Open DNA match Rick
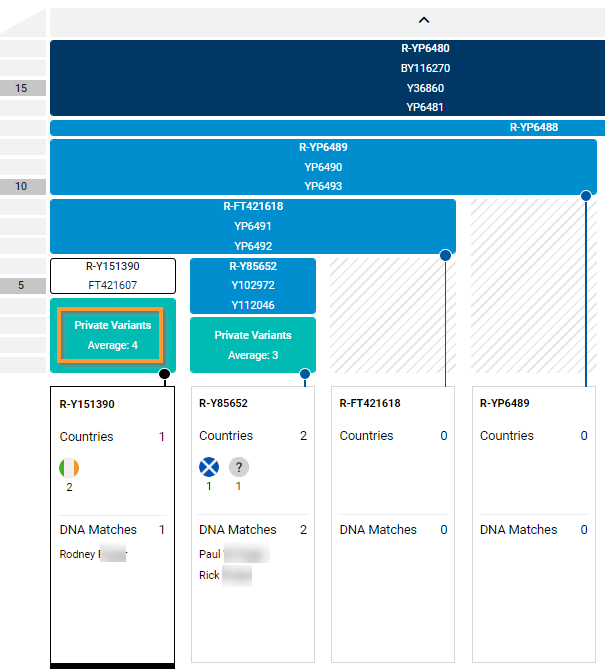The image size is (605, 669). [x=225, y=575]
